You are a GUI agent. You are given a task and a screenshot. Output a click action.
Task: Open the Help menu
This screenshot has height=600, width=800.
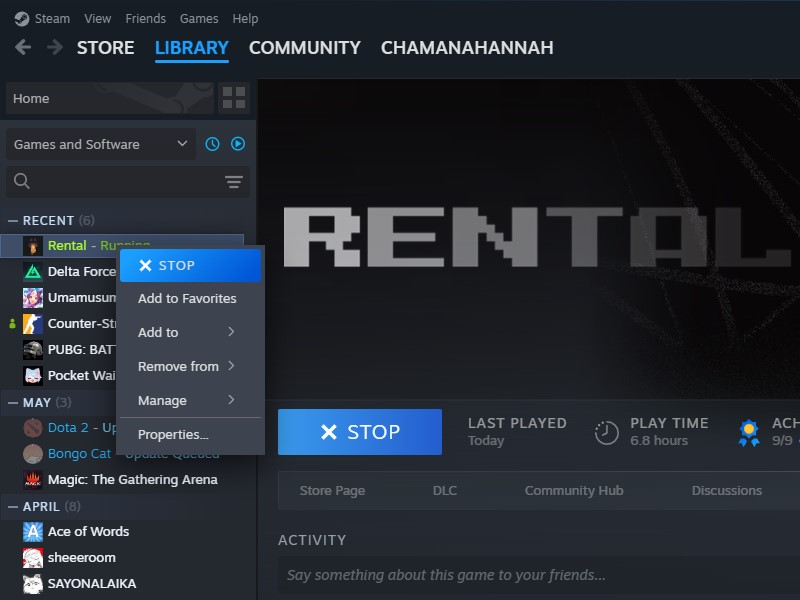(245, 19)
